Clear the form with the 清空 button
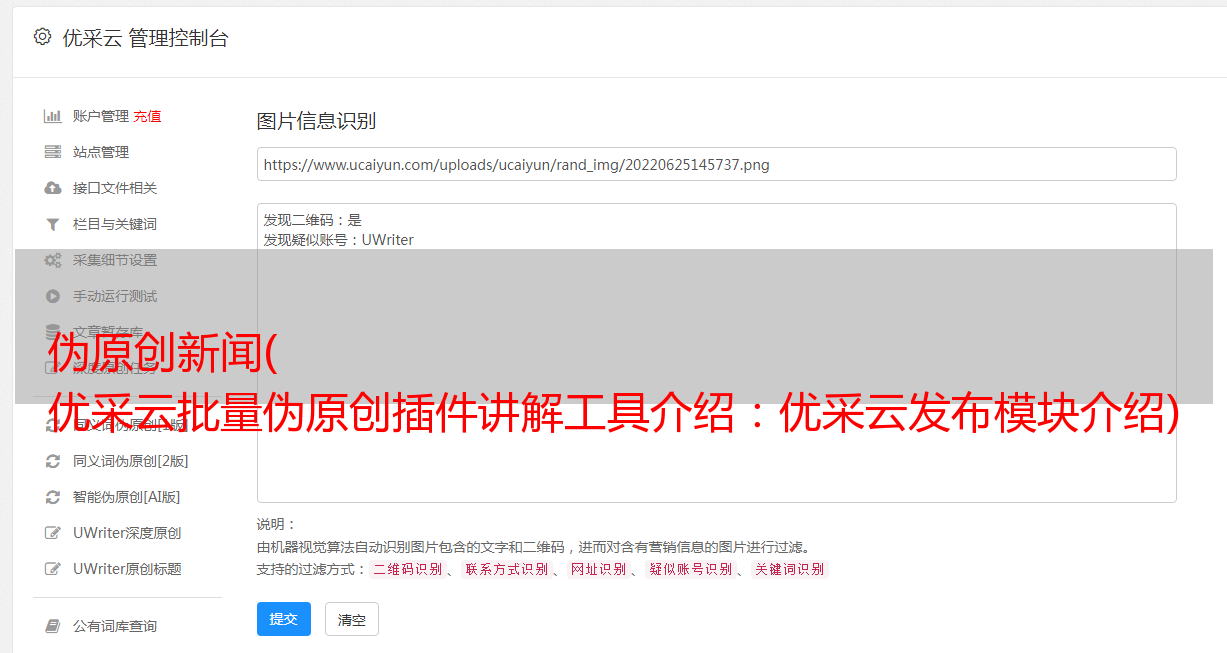 point(352,619)
